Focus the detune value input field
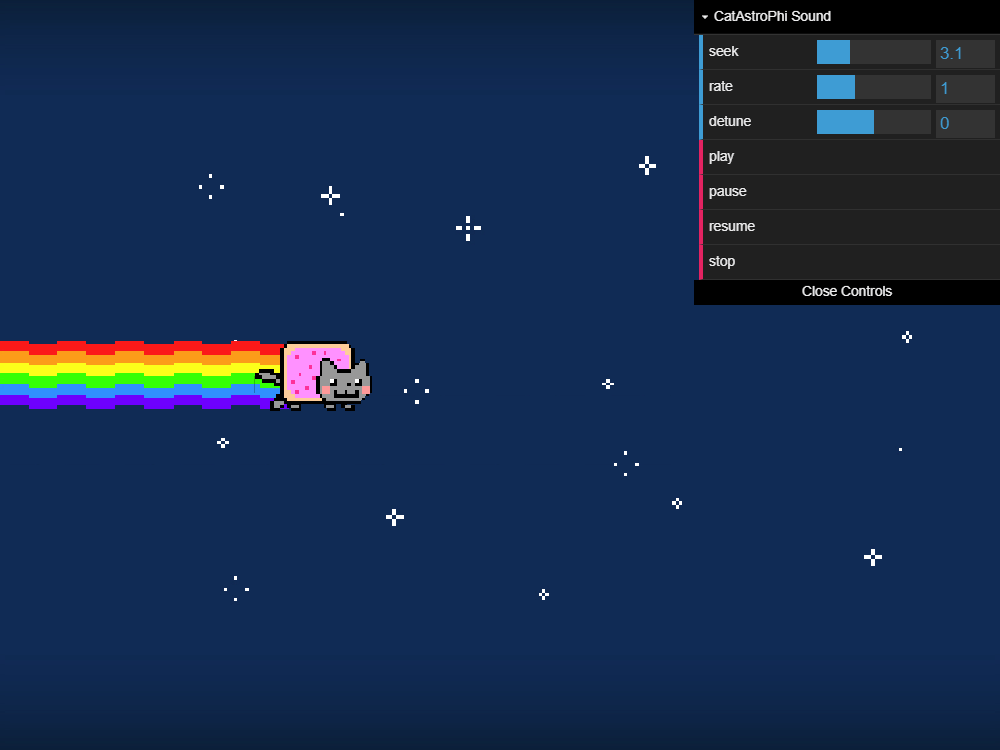1000x750 pixels. click(964, 123)
